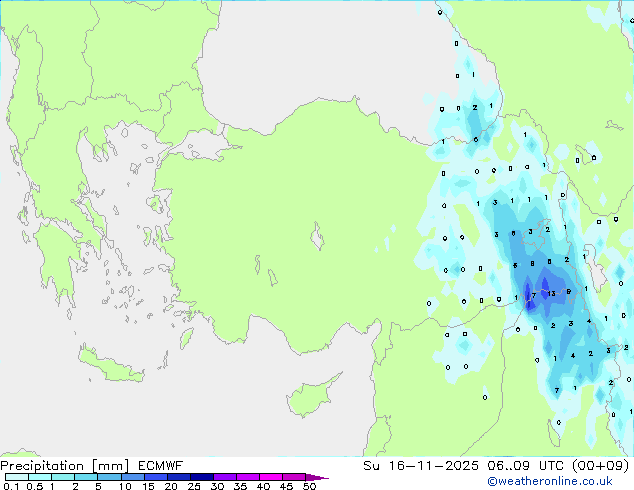Pick the 15–20 mm legend color swatch
The width and height of the screenshot is (634, 490).
[155, 477]
